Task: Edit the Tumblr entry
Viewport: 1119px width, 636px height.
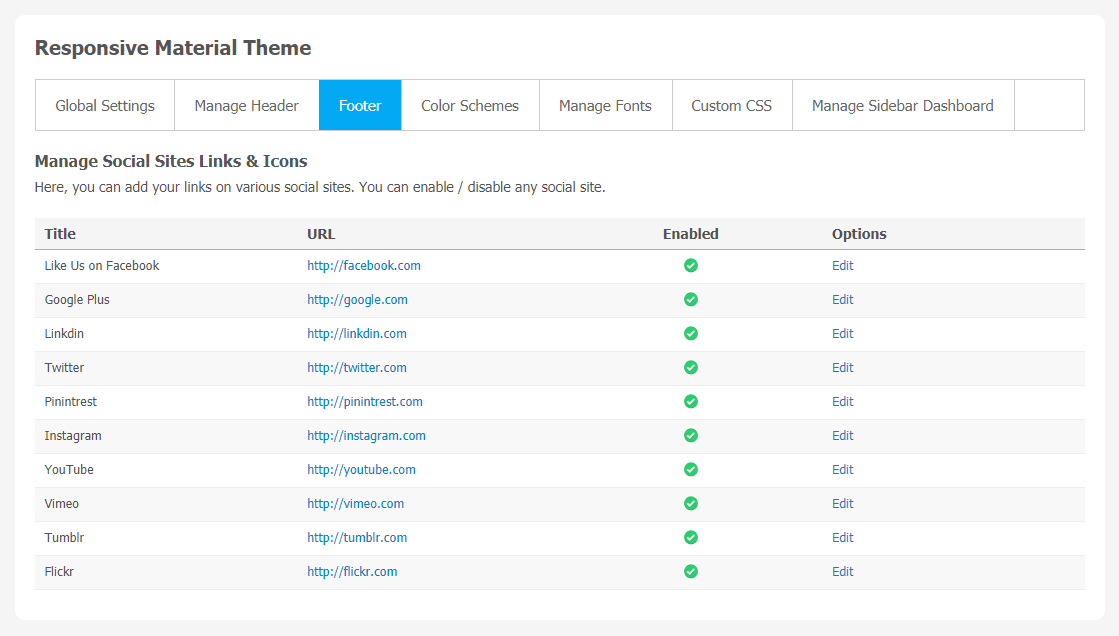Action: [843, 537]
